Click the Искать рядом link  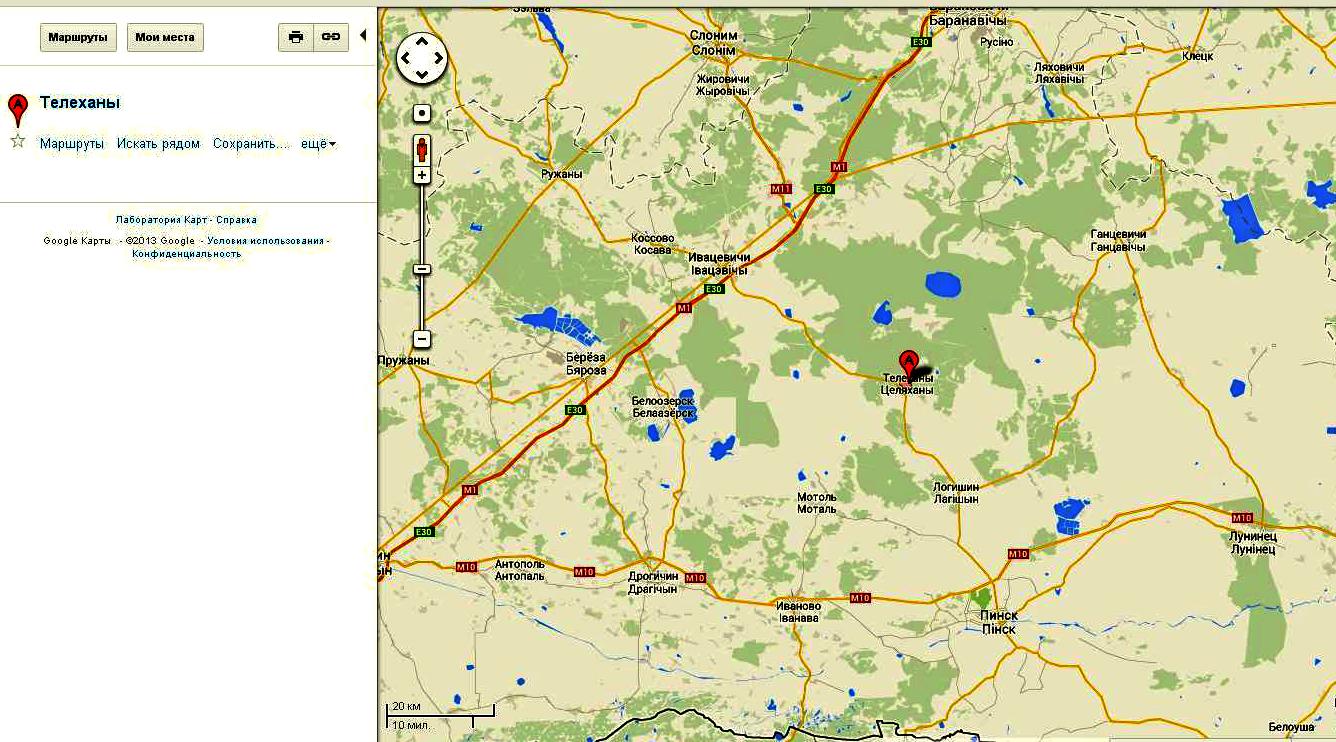click(158, 144)
